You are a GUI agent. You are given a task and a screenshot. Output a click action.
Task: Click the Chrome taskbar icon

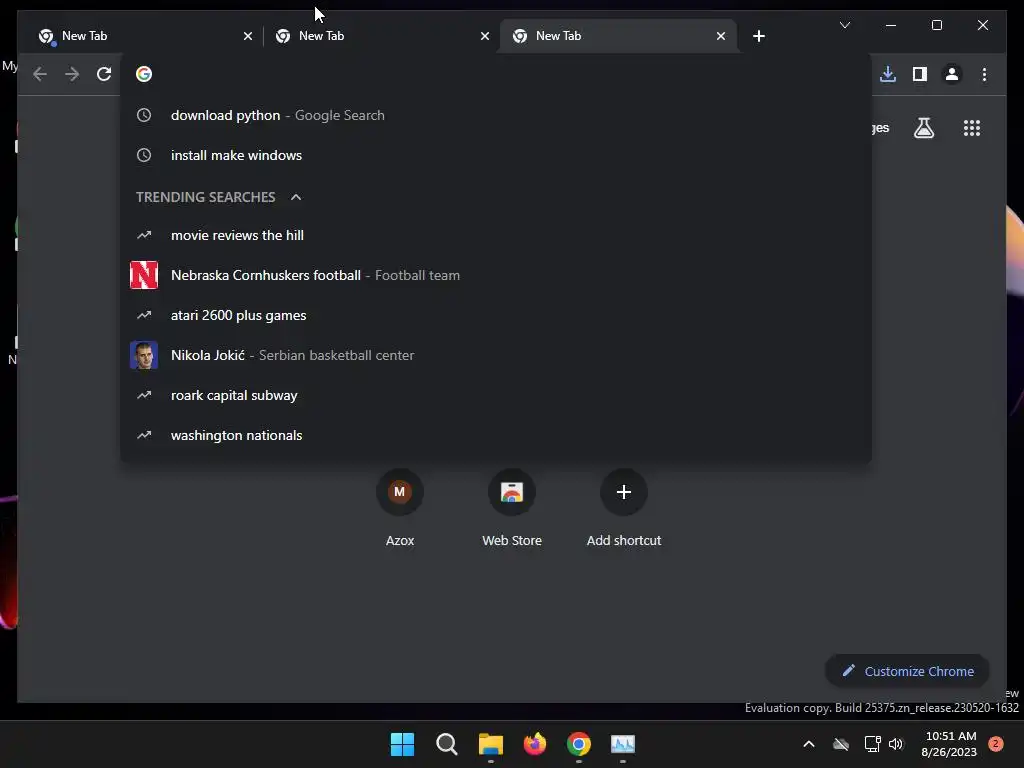[579, 744]
